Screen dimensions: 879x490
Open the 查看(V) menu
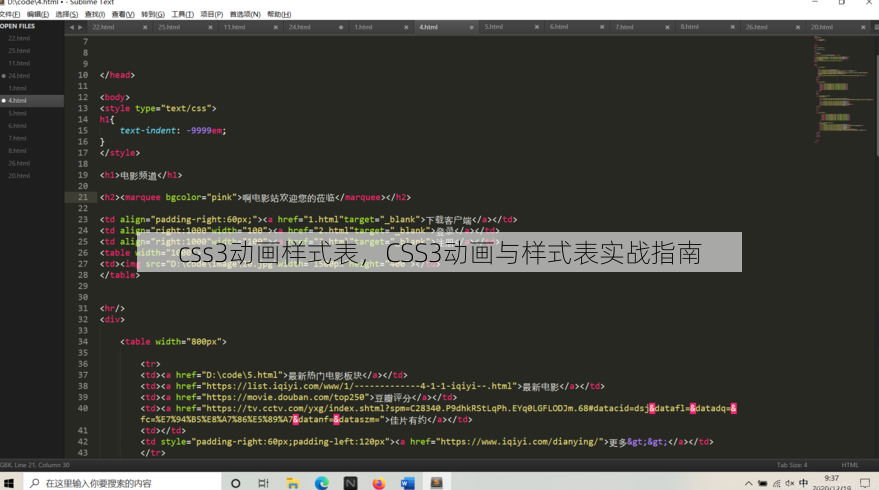click(x=123, y=14)
